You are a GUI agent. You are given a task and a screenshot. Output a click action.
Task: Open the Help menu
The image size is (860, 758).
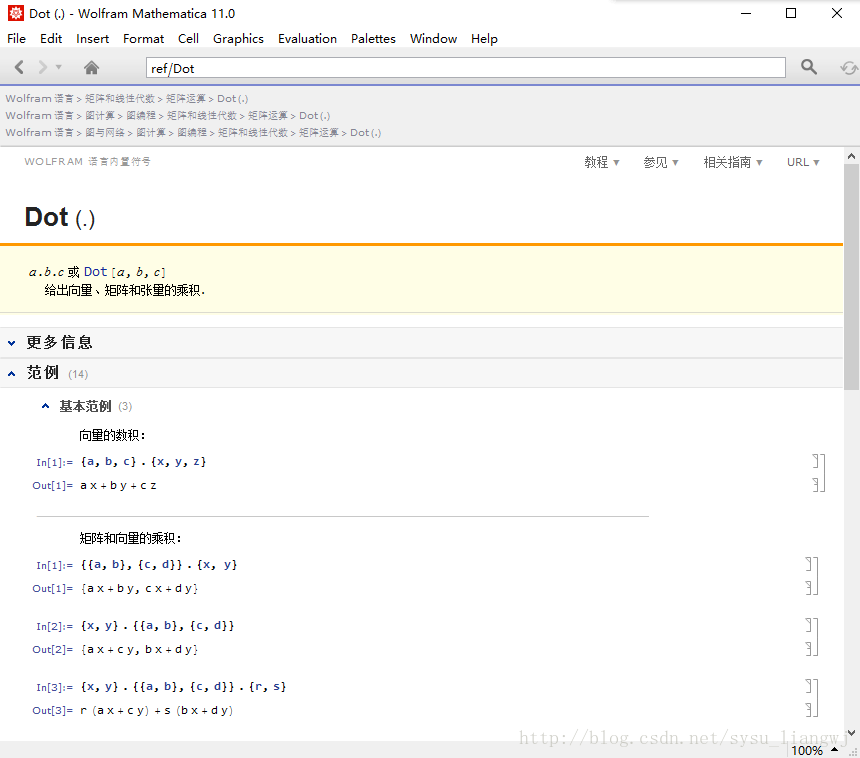[x=484, y=38]
